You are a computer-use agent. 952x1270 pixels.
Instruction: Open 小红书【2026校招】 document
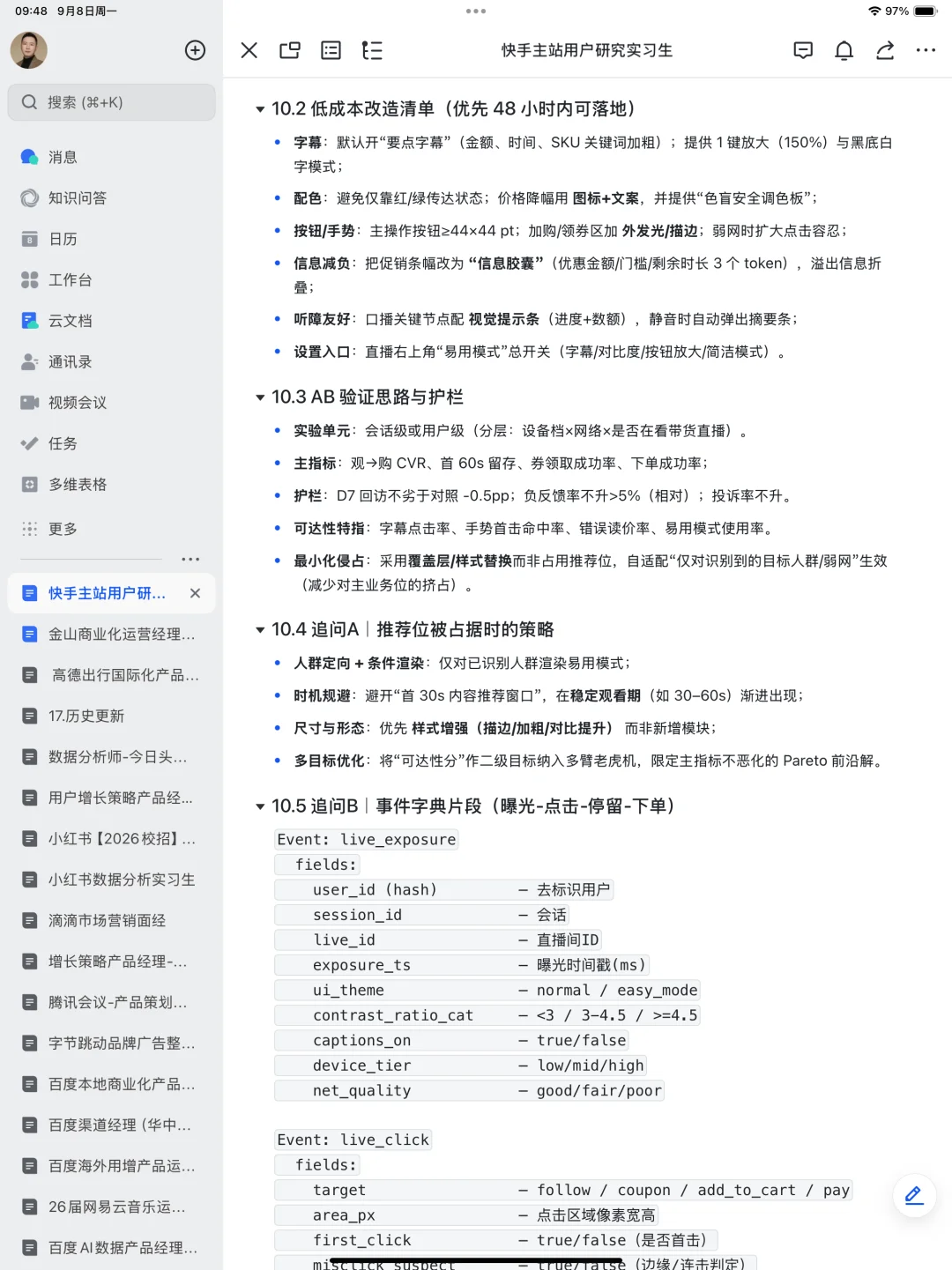pyautogui.click(x=111, y=839)
